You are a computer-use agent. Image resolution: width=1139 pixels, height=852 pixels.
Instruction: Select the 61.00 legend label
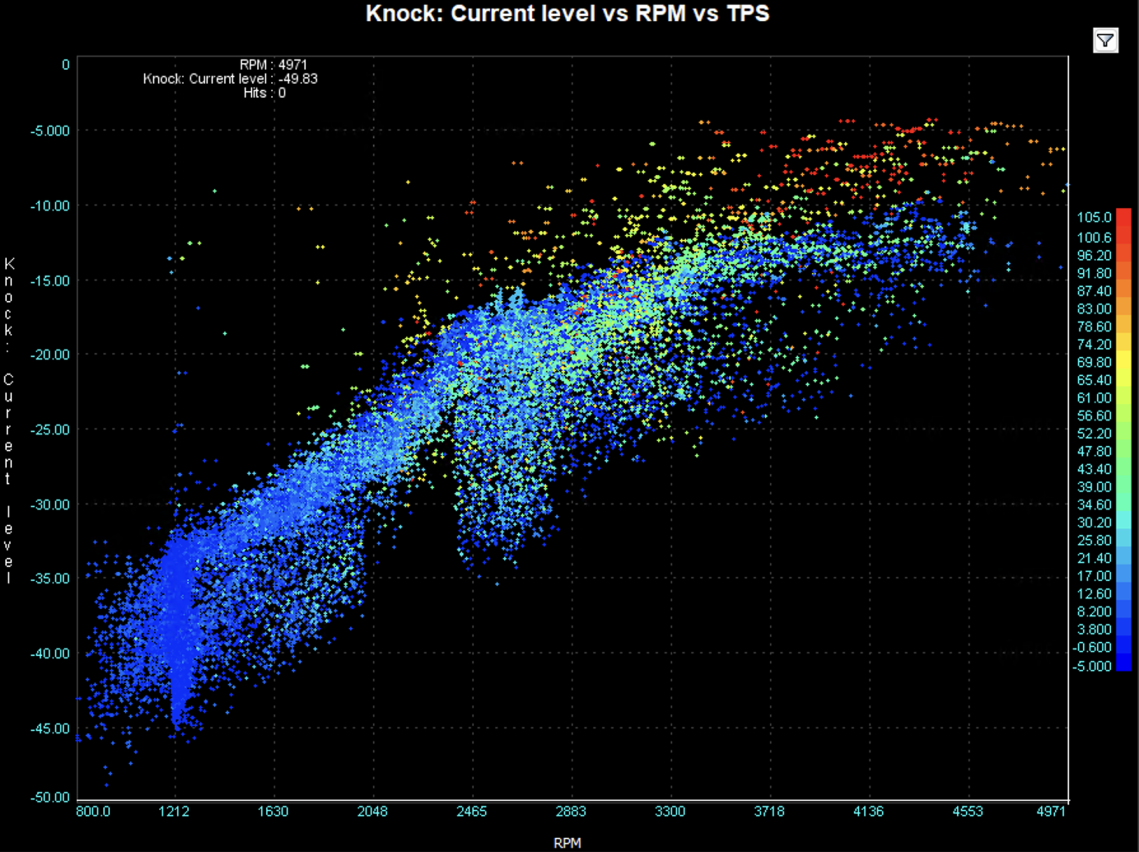[x=1095, y=398]
